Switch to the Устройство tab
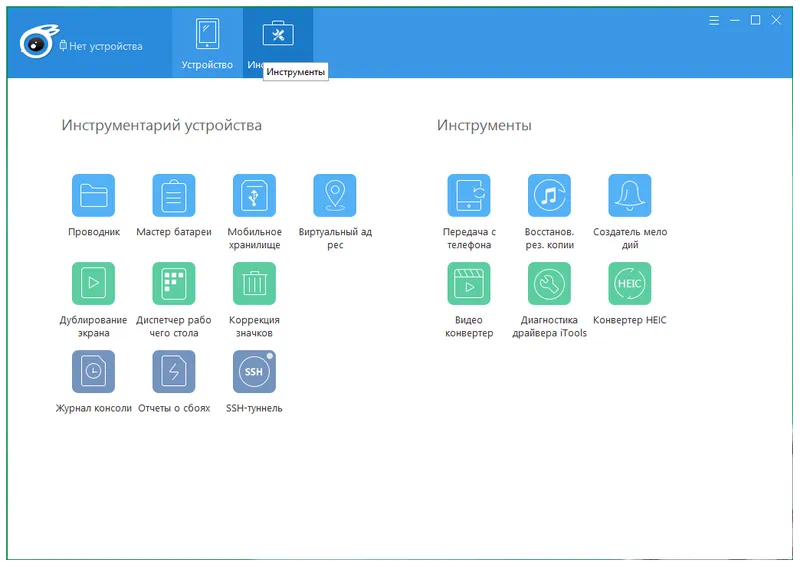 [207, 43]
